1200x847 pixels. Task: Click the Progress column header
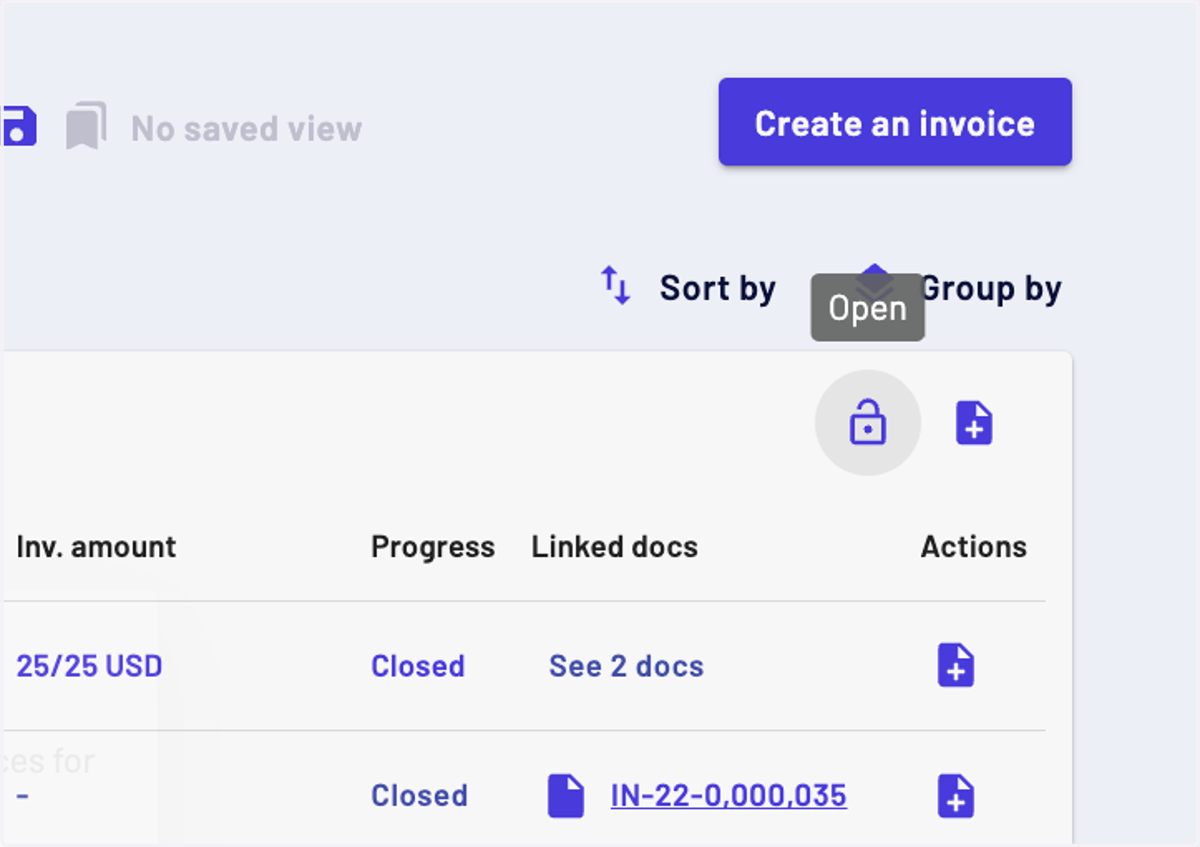(433, 547)
